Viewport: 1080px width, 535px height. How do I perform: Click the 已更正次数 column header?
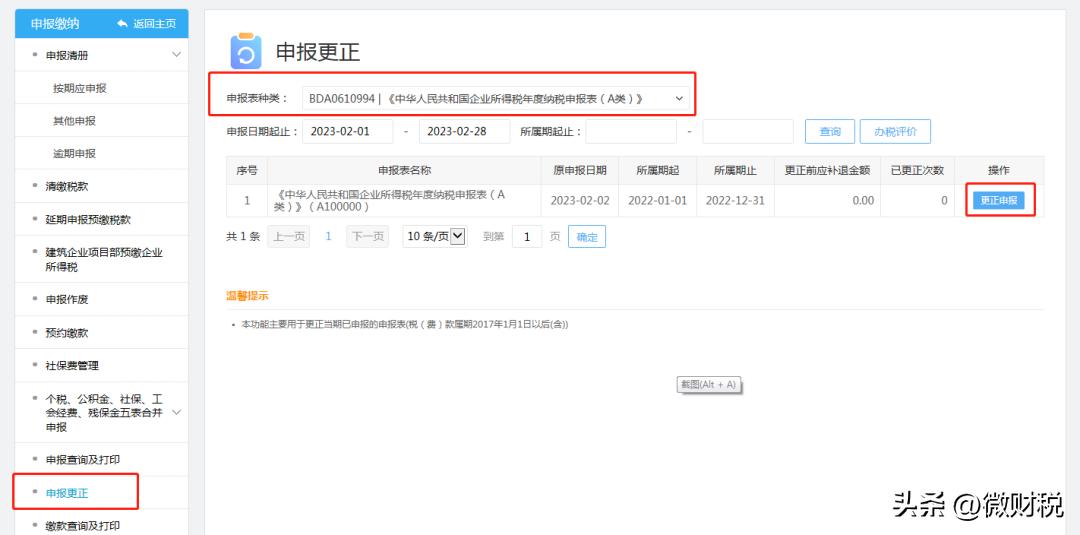pyautogui.click(x=917, y=170)
